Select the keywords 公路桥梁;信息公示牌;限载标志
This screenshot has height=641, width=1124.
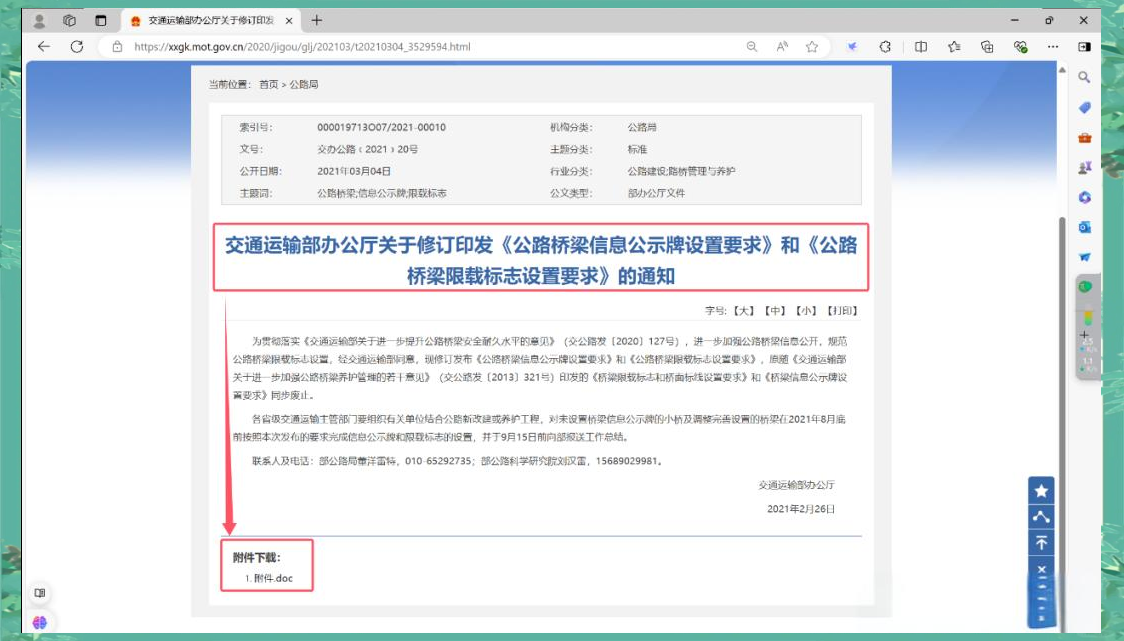382,193
